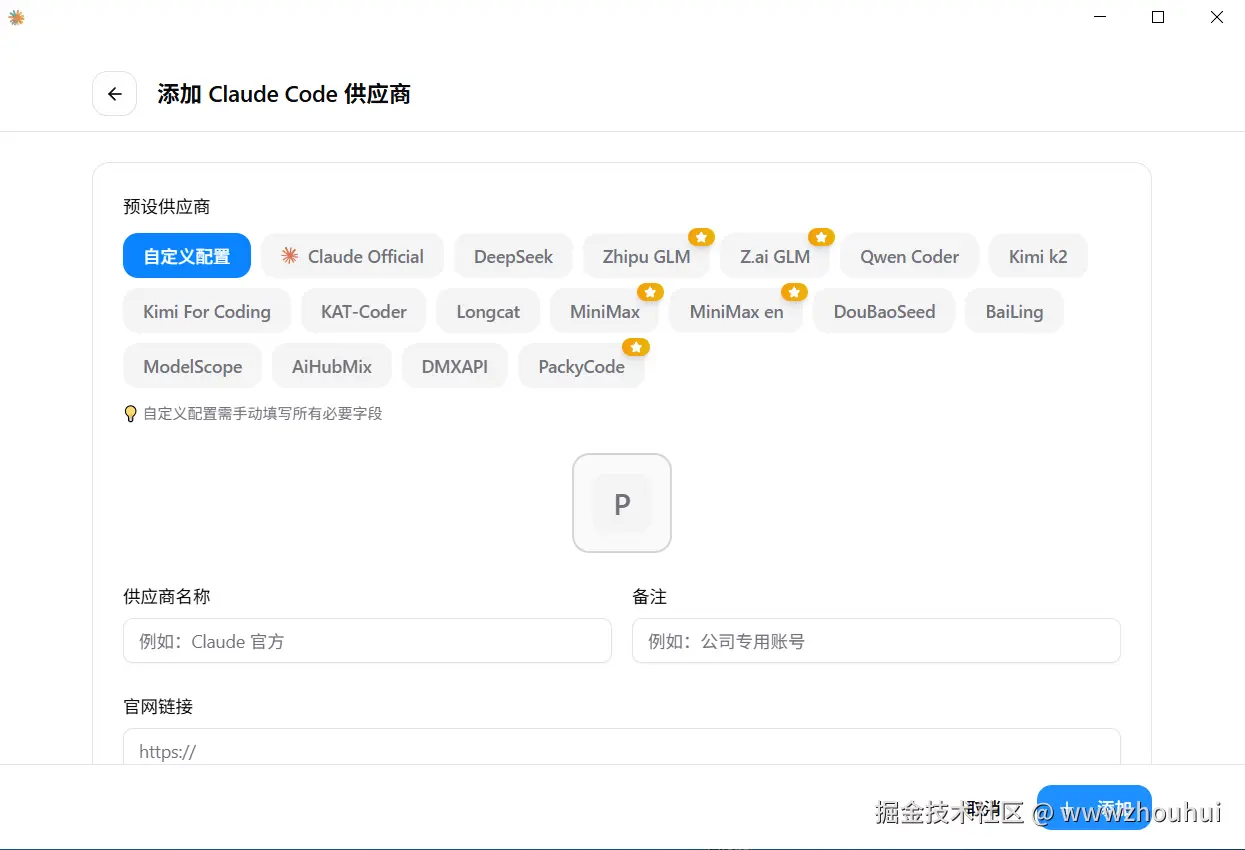
Task: Click the 添加 Claude Code 供应商 heading
Action: pyautogui.click(x=284, y=94)
